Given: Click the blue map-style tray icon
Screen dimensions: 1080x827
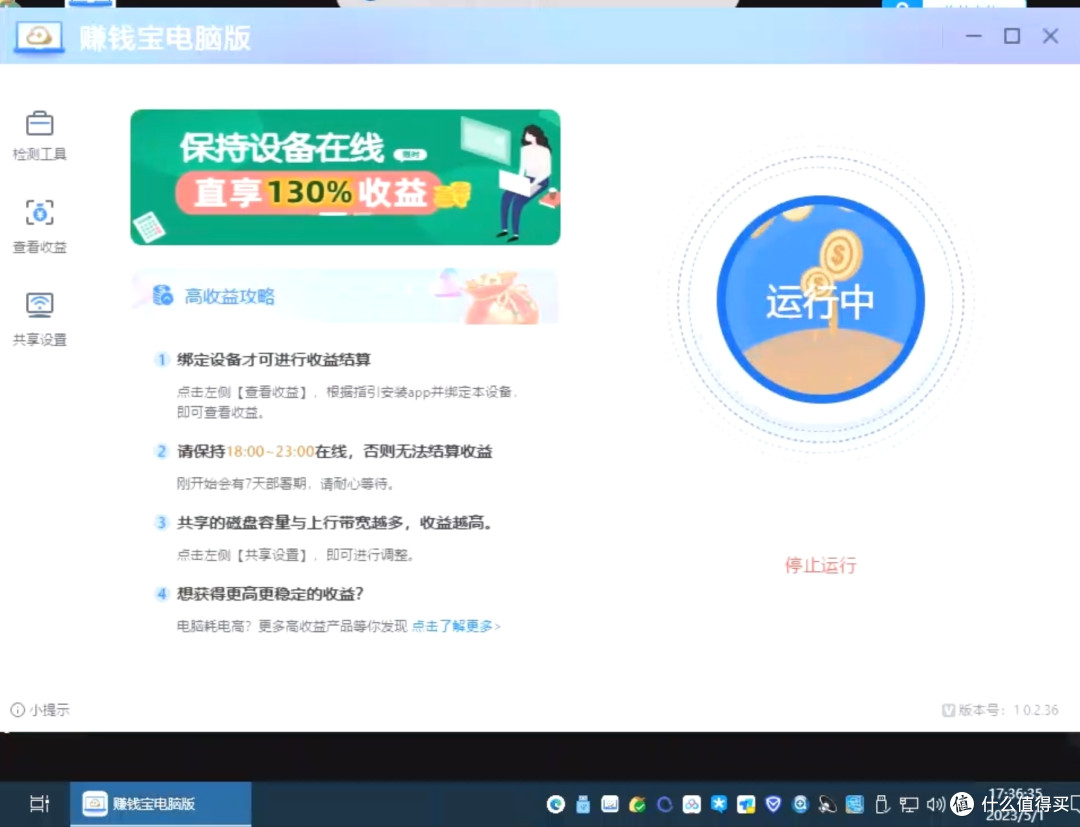Looking at the screenshot, I should click(855, 804).
